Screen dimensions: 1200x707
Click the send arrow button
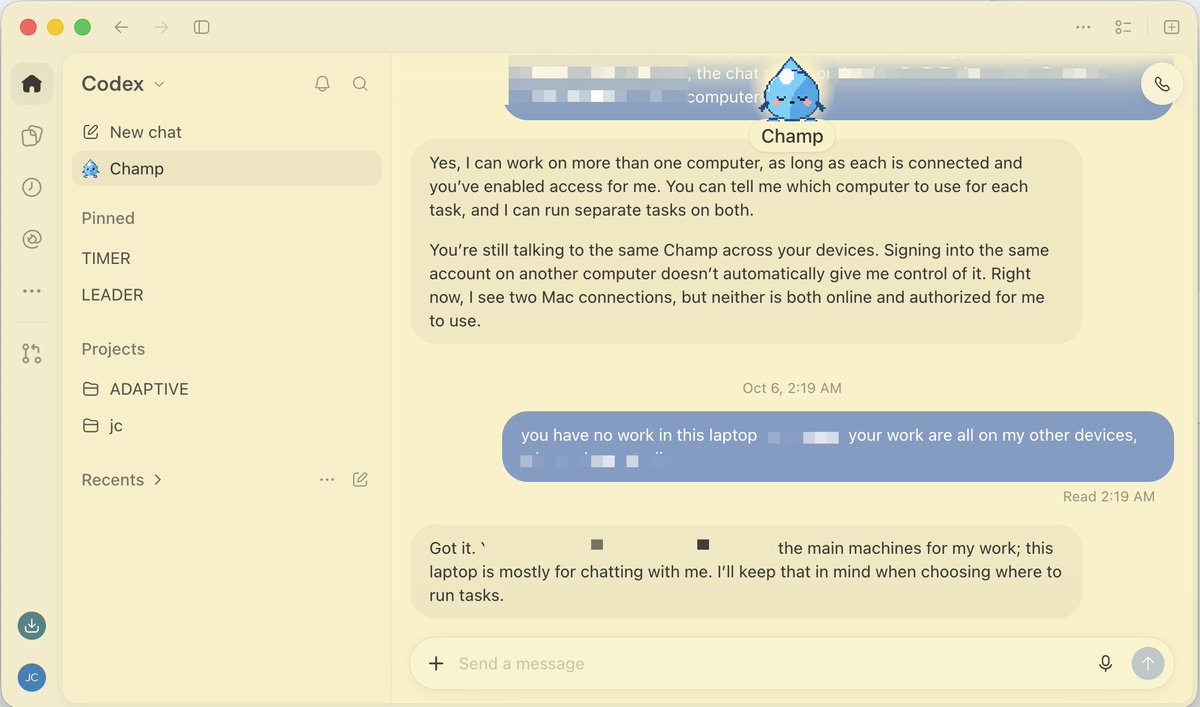pyautogui.click(x=1148, y=663)
